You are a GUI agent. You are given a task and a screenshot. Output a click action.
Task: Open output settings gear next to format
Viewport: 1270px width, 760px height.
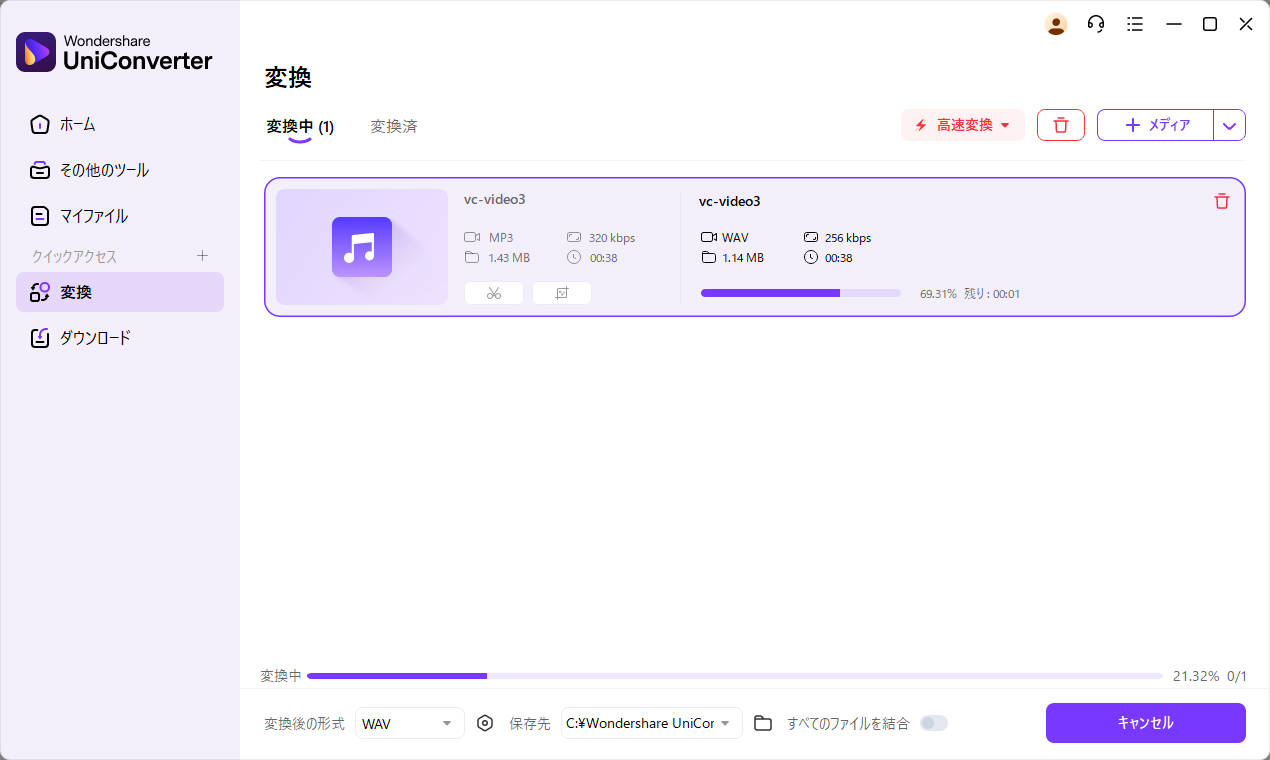point(485,723)
